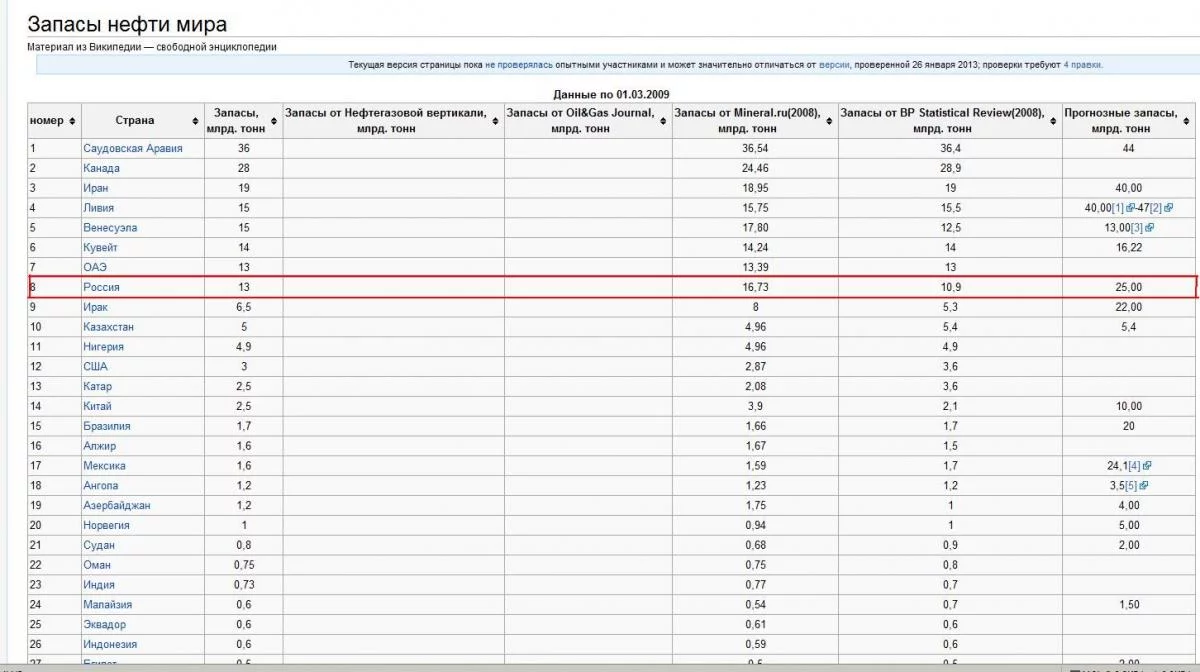Screen dimensions: 1200x672
Task: Select caption 'Данные по 01.03.2009'
Action: click(610, 93)
